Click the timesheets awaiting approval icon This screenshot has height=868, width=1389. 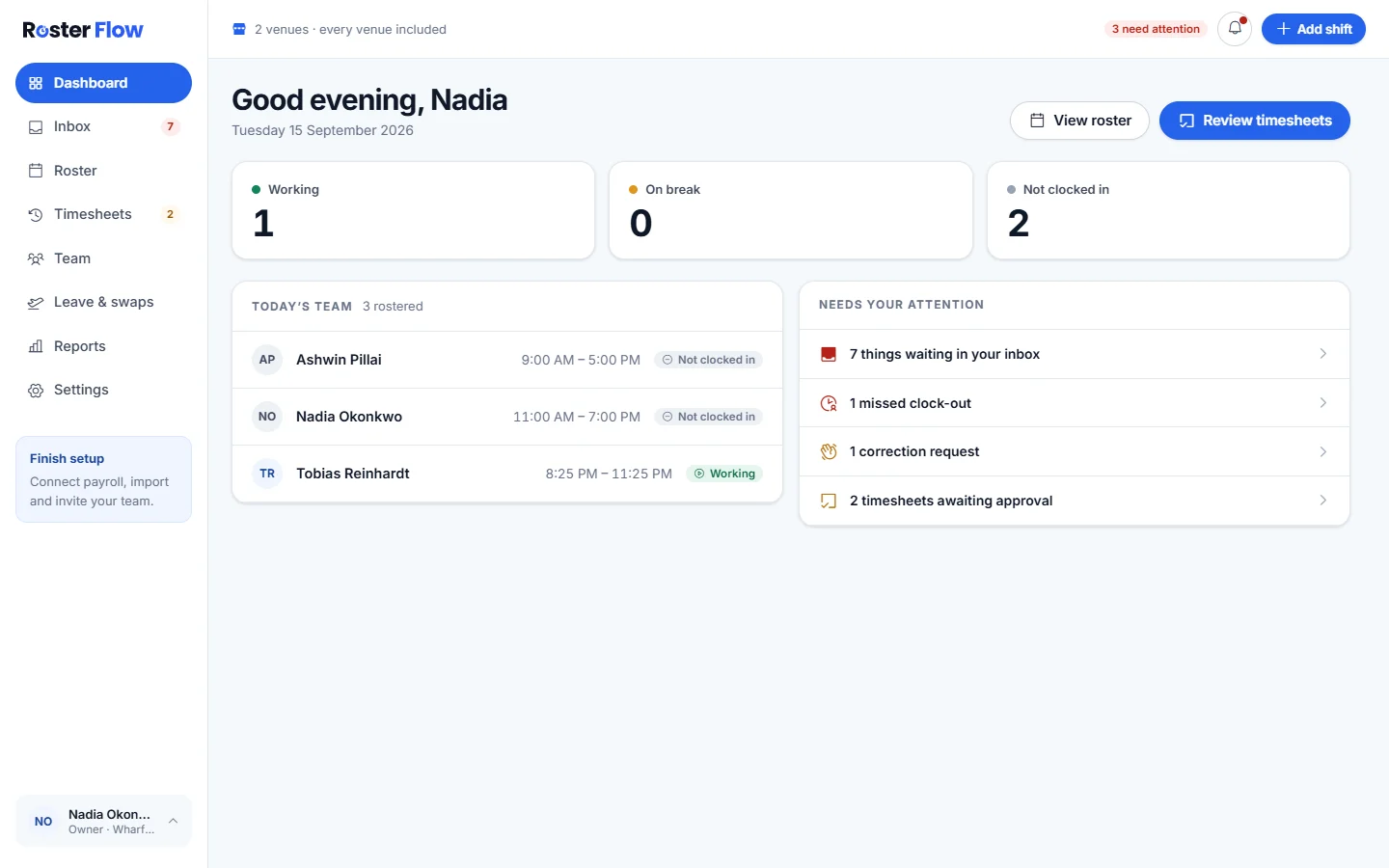[829, 501]
